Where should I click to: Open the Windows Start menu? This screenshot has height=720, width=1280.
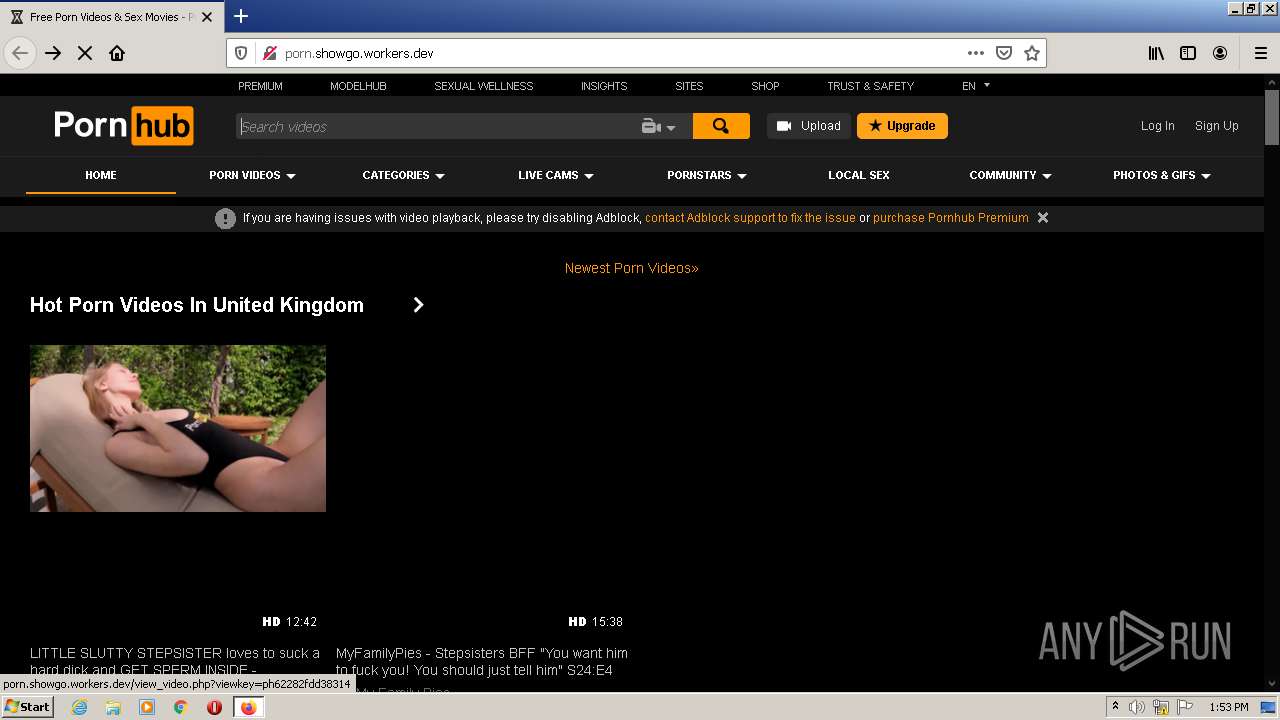(x=28, y=707)
